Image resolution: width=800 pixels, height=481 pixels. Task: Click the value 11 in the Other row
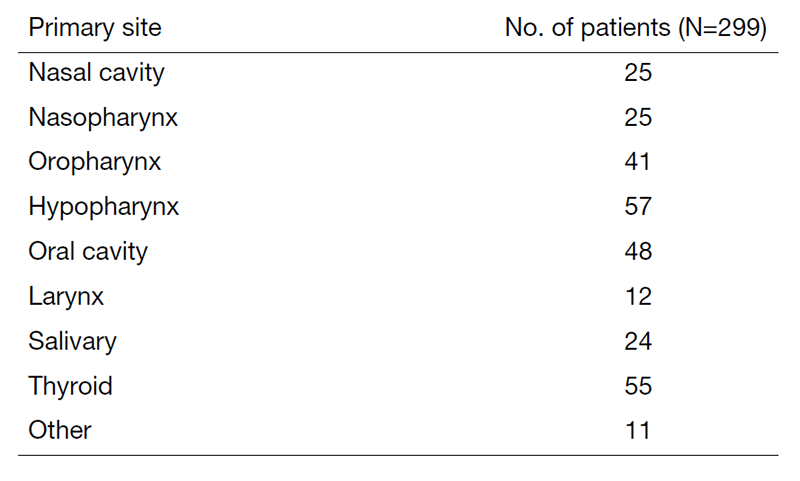(x=637, y=430)
